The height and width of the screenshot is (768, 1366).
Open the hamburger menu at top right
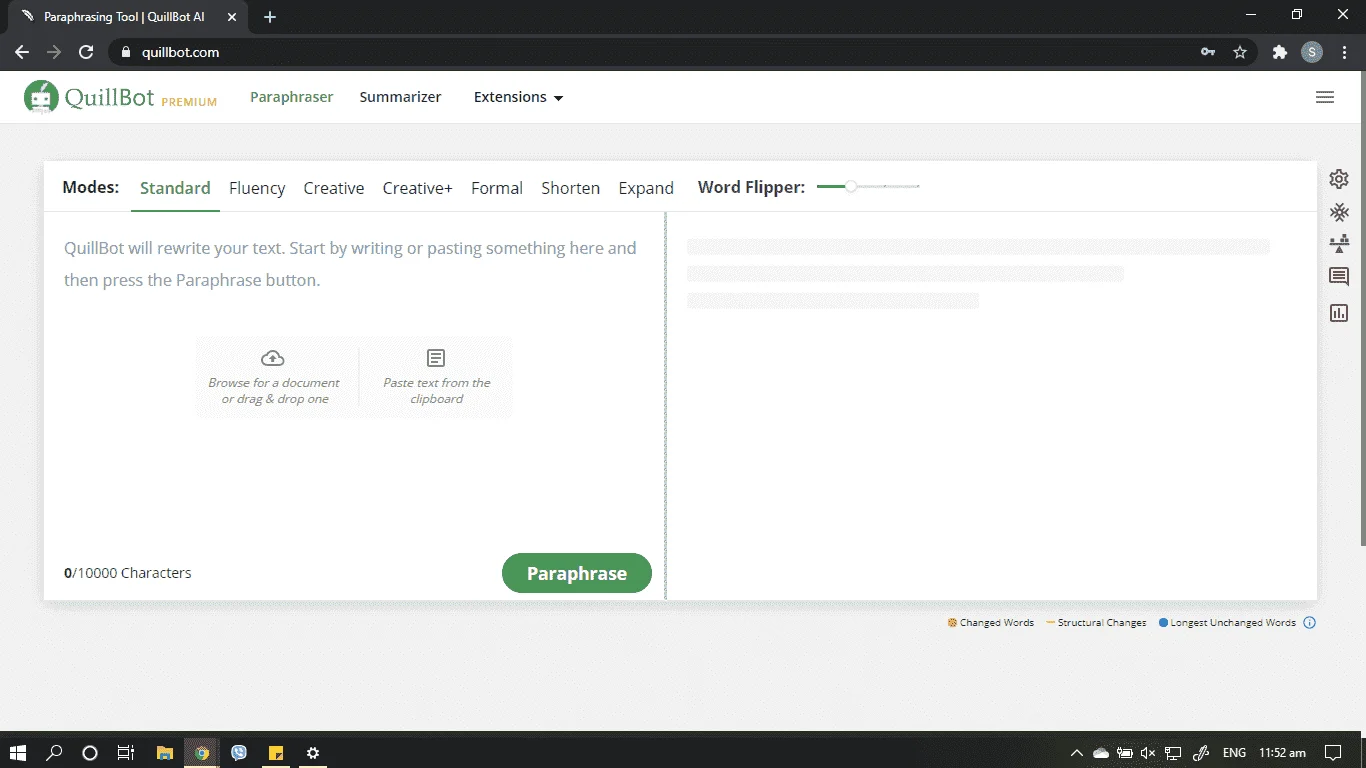pyautogui.click(x=1325, y=97)
